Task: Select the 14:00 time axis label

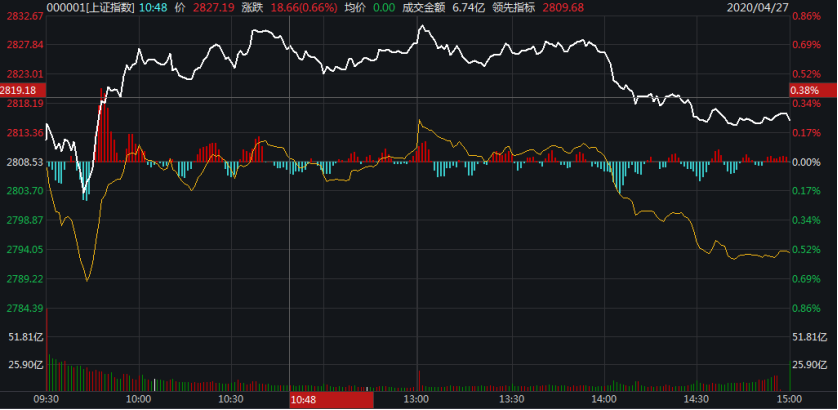Action: pos(604,400)
